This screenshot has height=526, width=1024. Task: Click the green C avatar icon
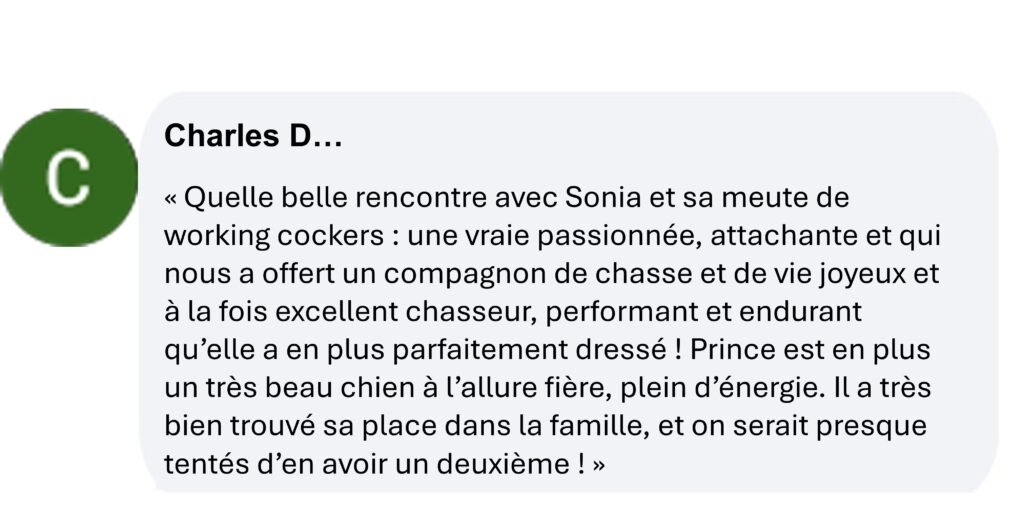point(68,178)
